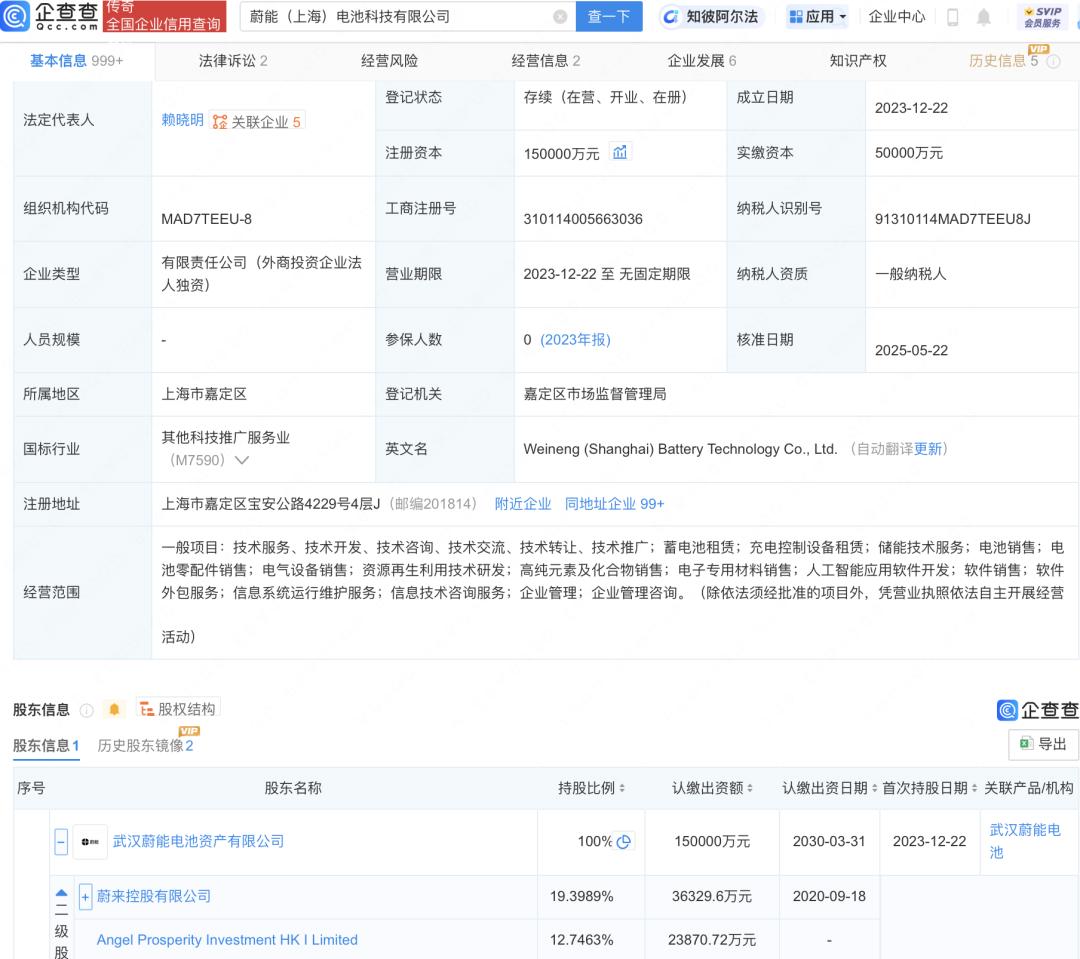Expand 蔚来控股有限公司 row
Screen dimensions: 1080x959
pos(85,897)
